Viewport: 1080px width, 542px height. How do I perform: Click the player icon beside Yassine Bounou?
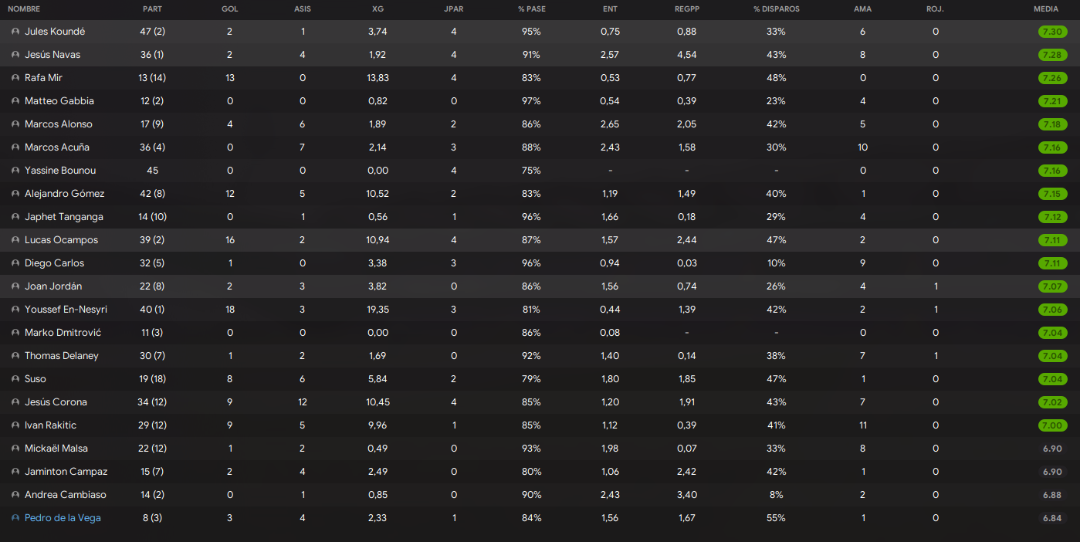(15, 171)
